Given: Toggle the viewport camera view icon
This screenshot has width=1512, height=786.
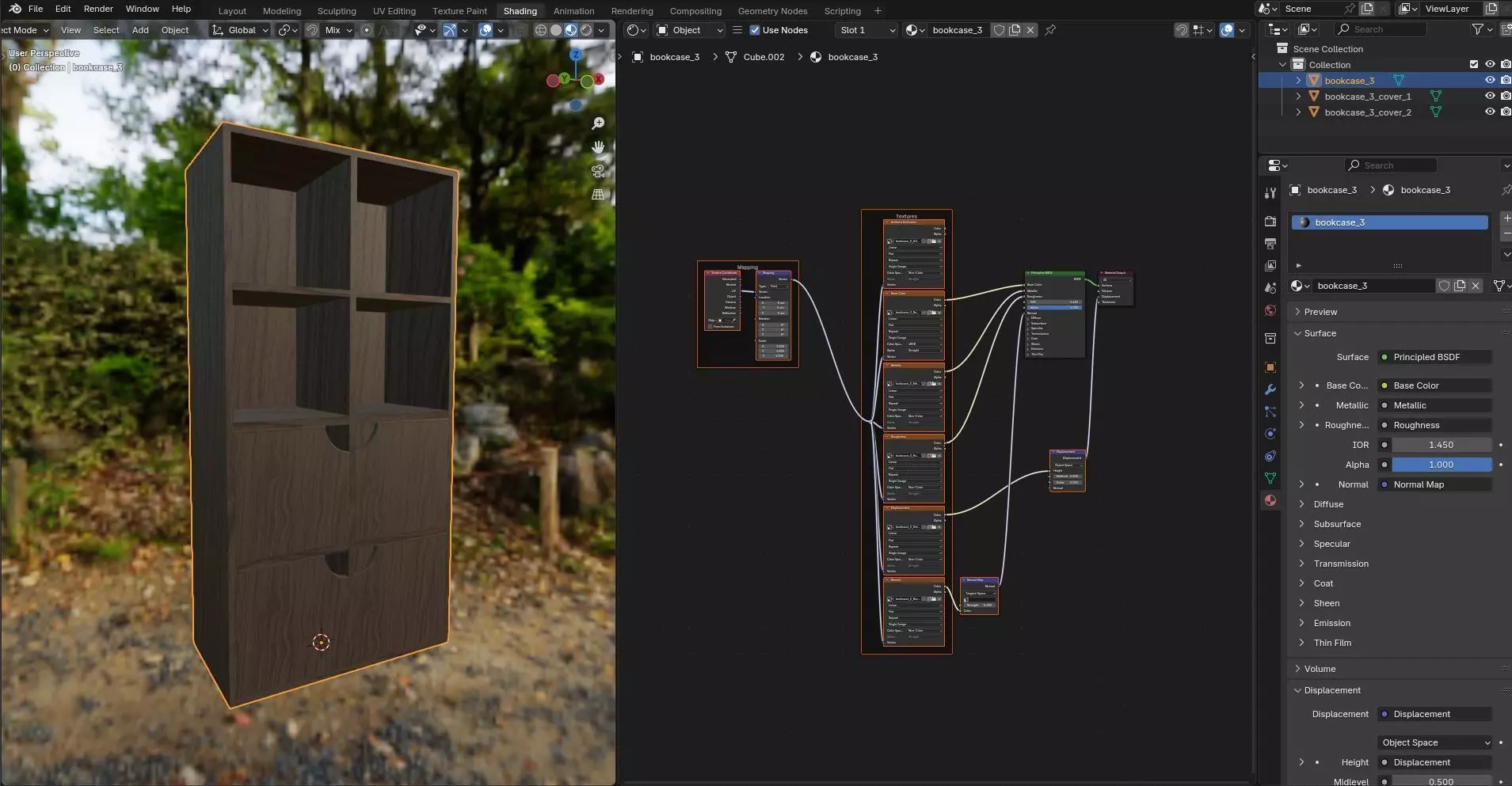Looking at the screenshot, I should coord(598,171).
